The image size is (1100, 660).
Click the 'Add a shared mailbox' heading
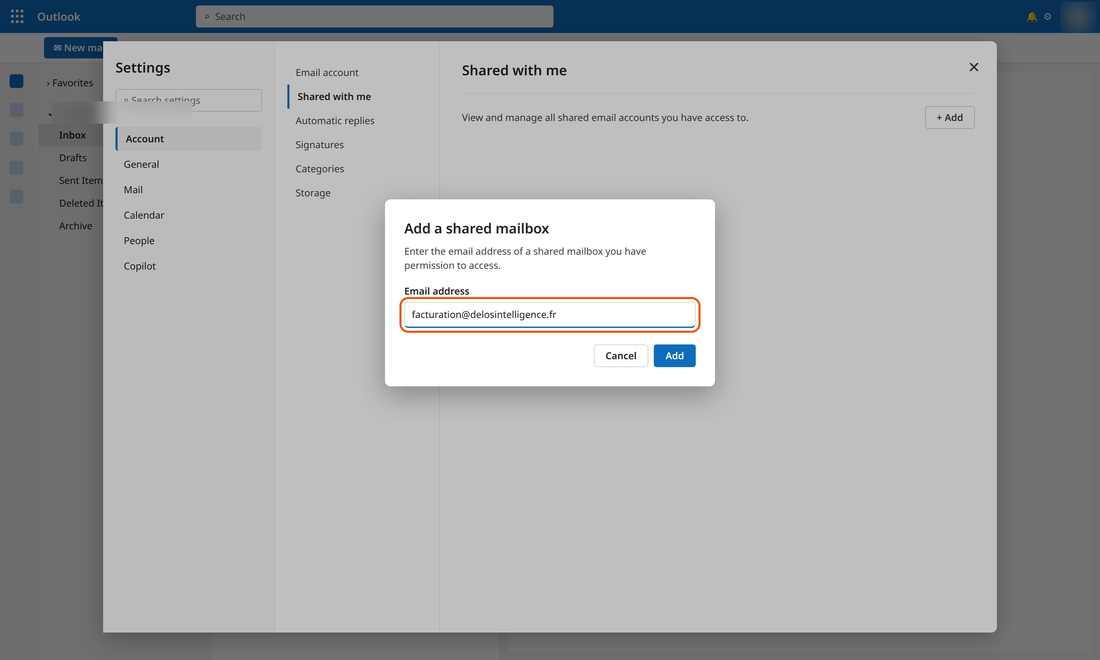[476, 229]
